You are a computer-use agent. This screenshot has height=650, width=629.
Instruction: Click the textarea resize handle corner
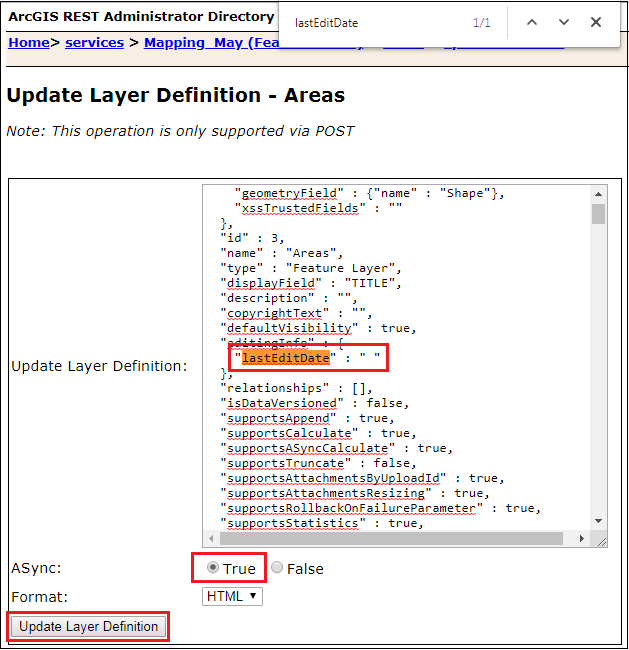[x=602, y=541]
